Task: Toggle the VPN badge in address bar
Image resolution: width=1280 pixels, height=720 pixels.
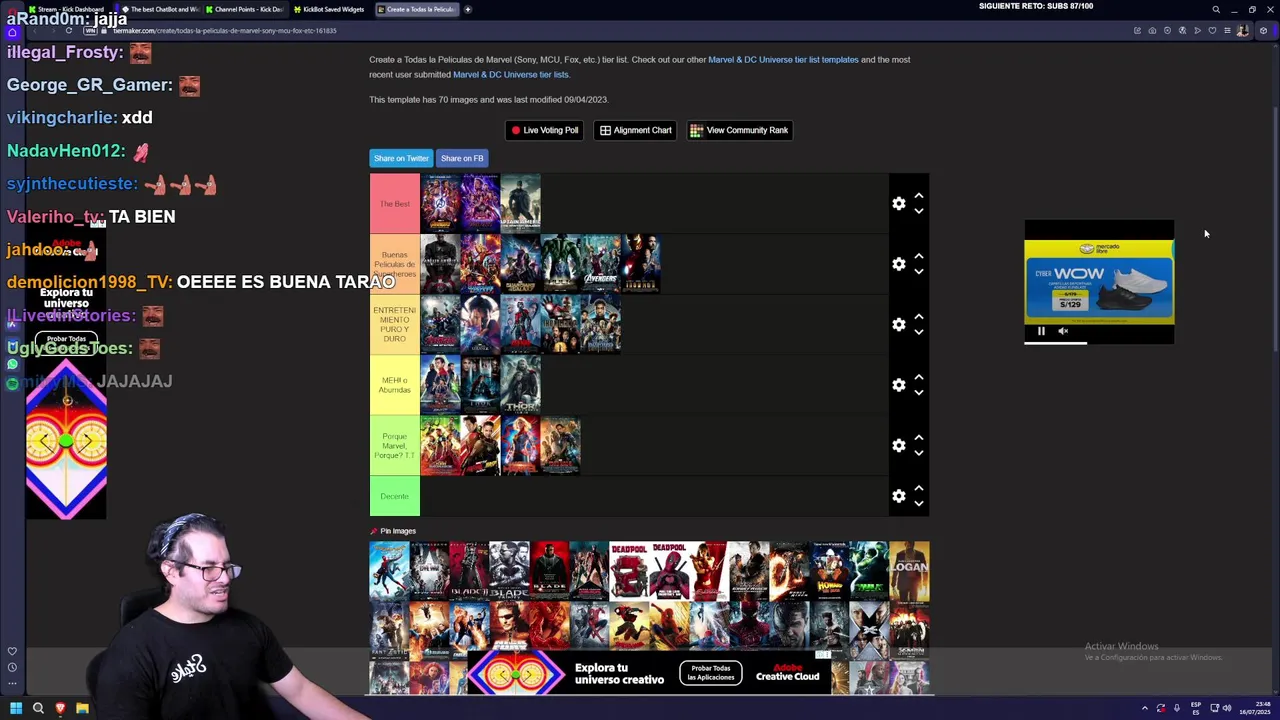Action: pos(90,31)
